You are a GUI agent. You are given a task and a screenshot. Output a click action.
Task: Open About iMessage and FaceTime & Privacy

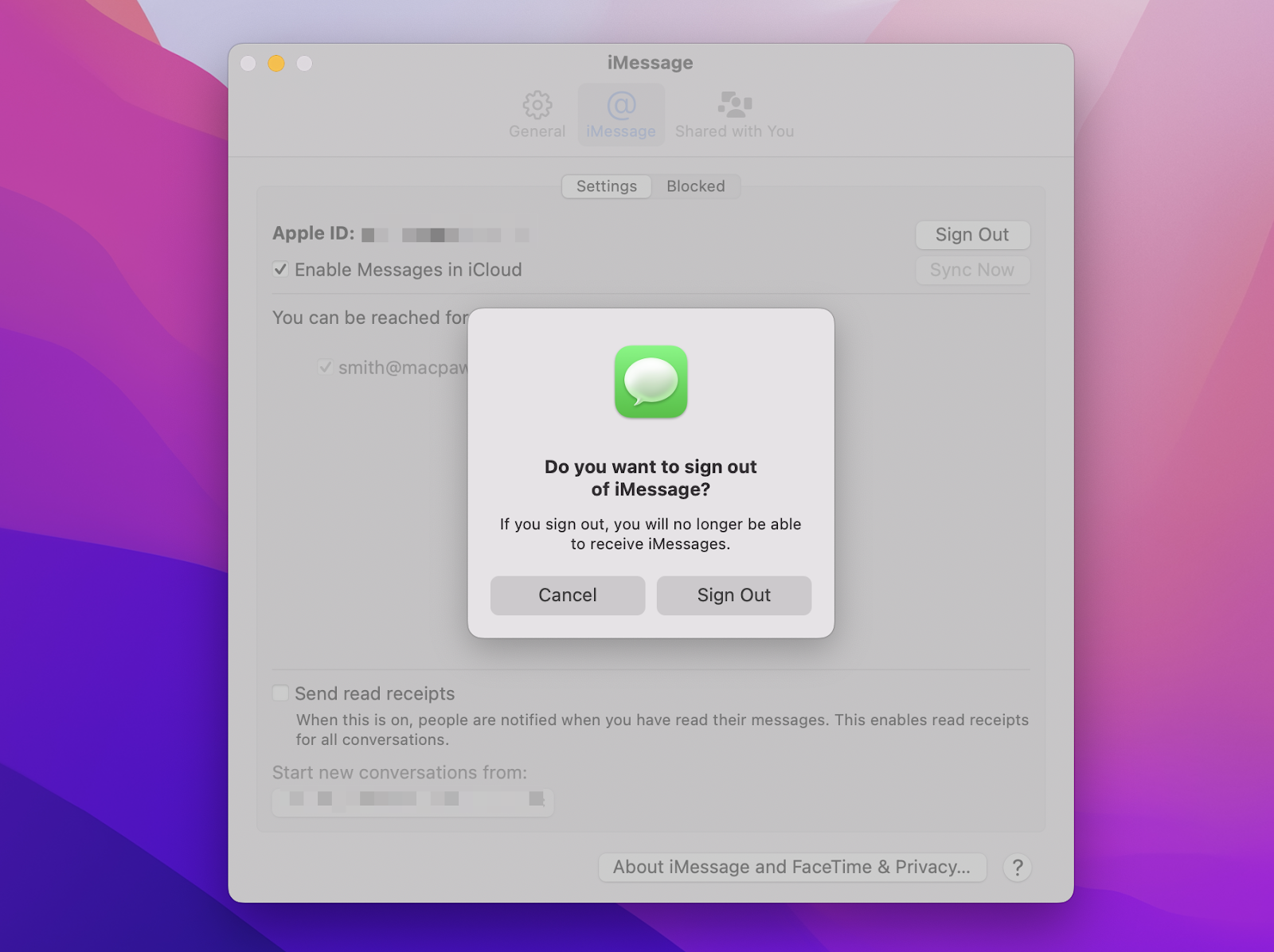click(x=791, y=867)
